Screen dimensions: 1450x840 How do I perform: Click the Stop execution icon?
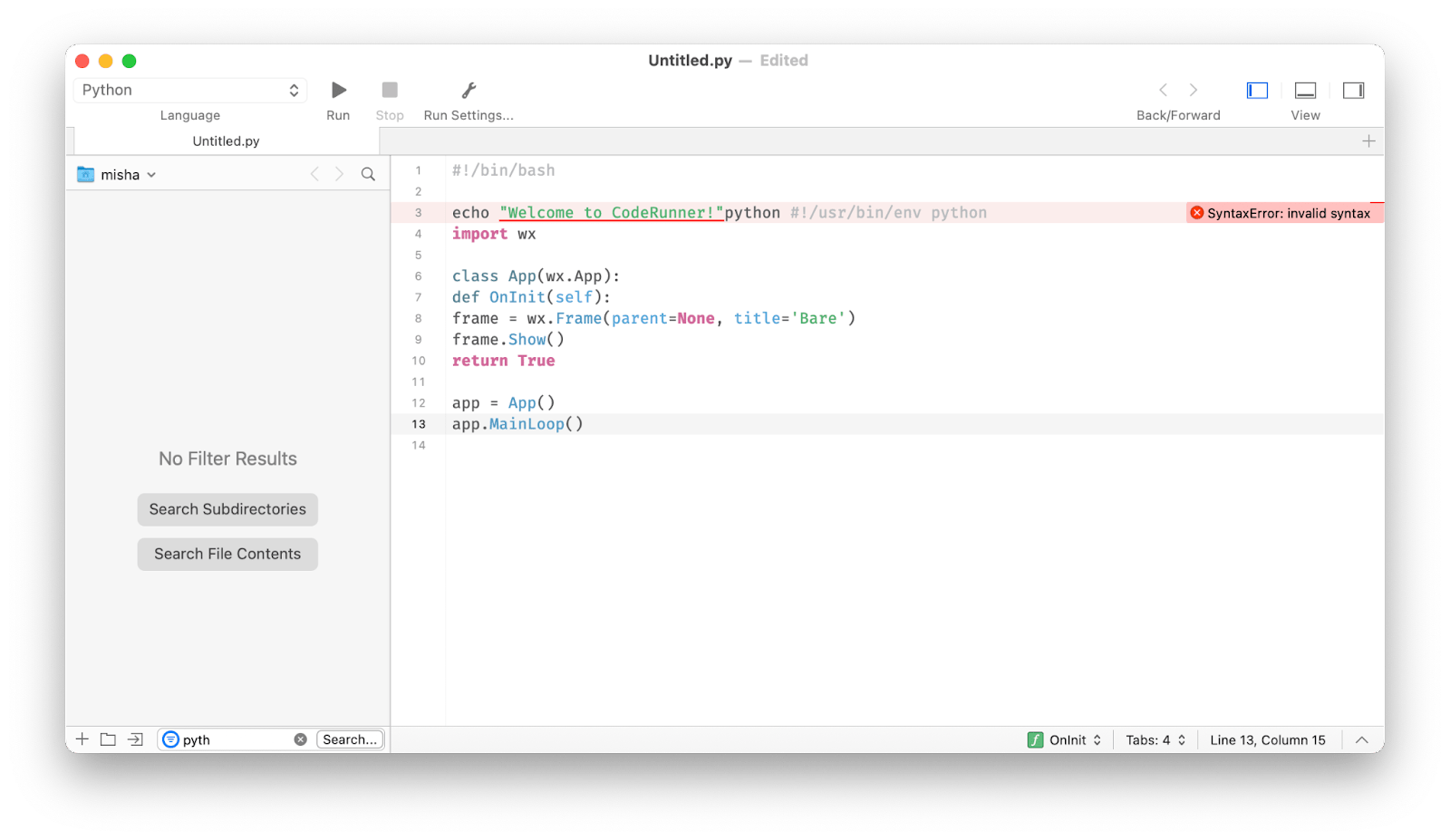tap(389, 90)
